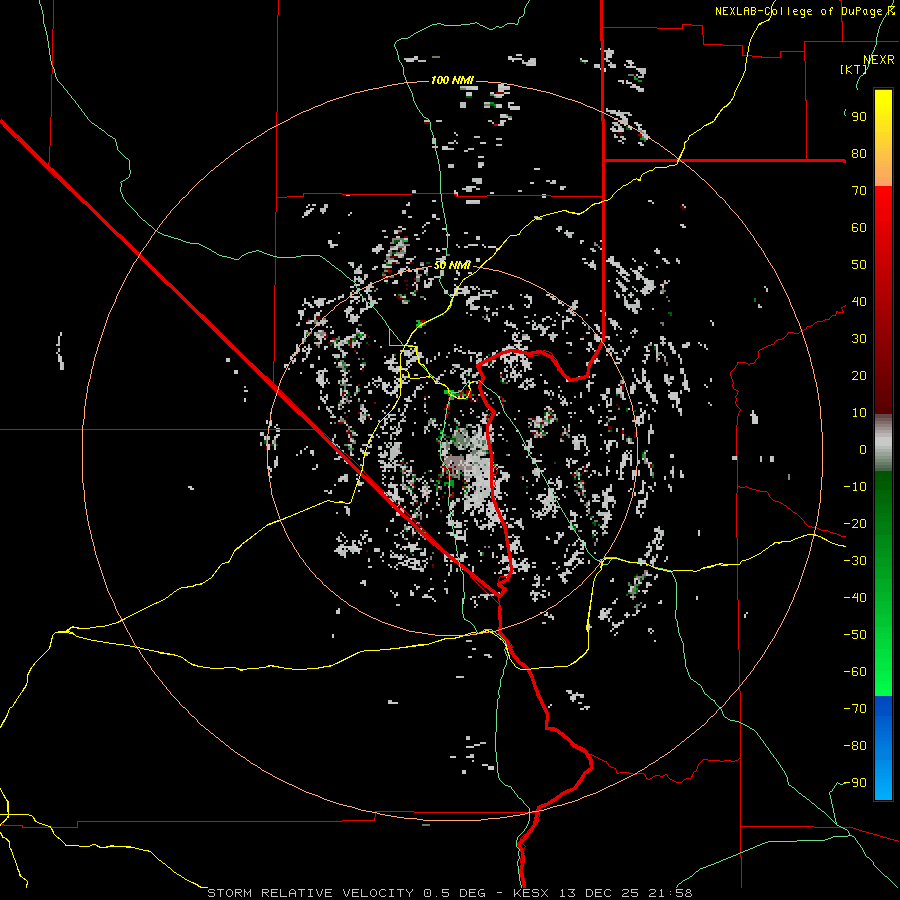Click the STORM RELATIVE VELOCITY caption text
900x900 pixels.
(x=311, y=893)
